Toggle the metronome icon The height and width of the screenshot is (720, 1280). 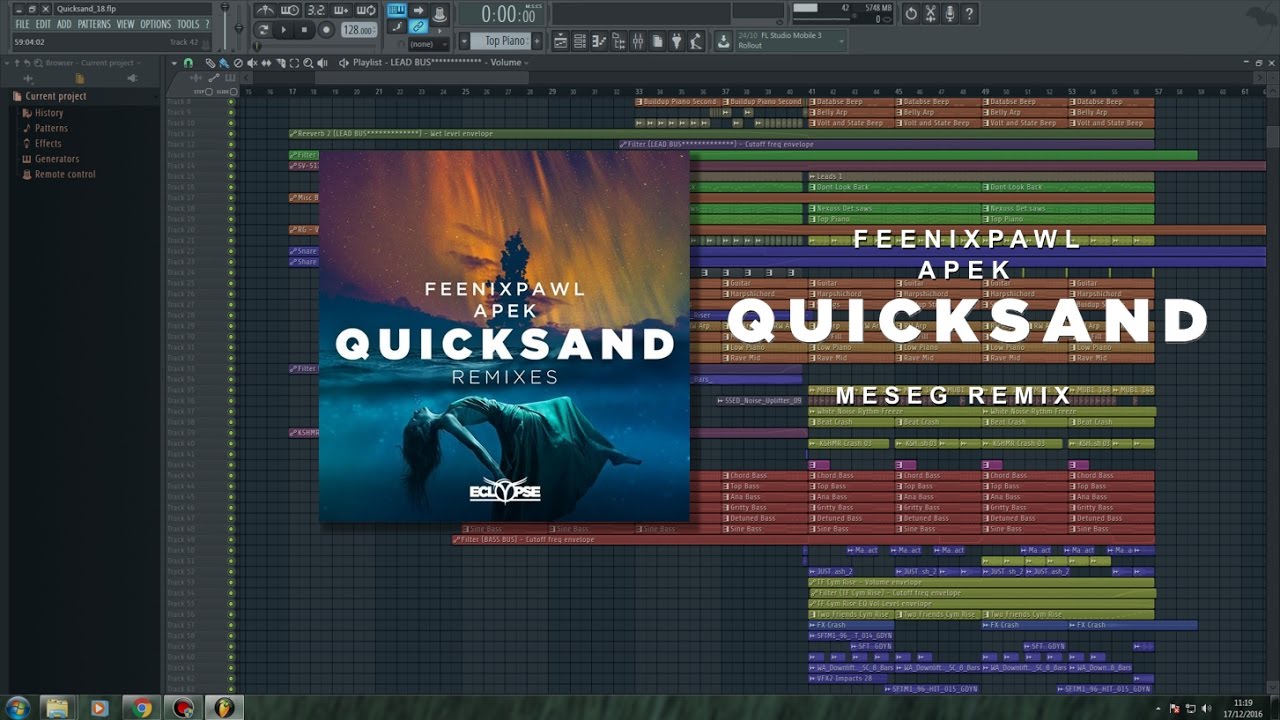coord(265,11)
